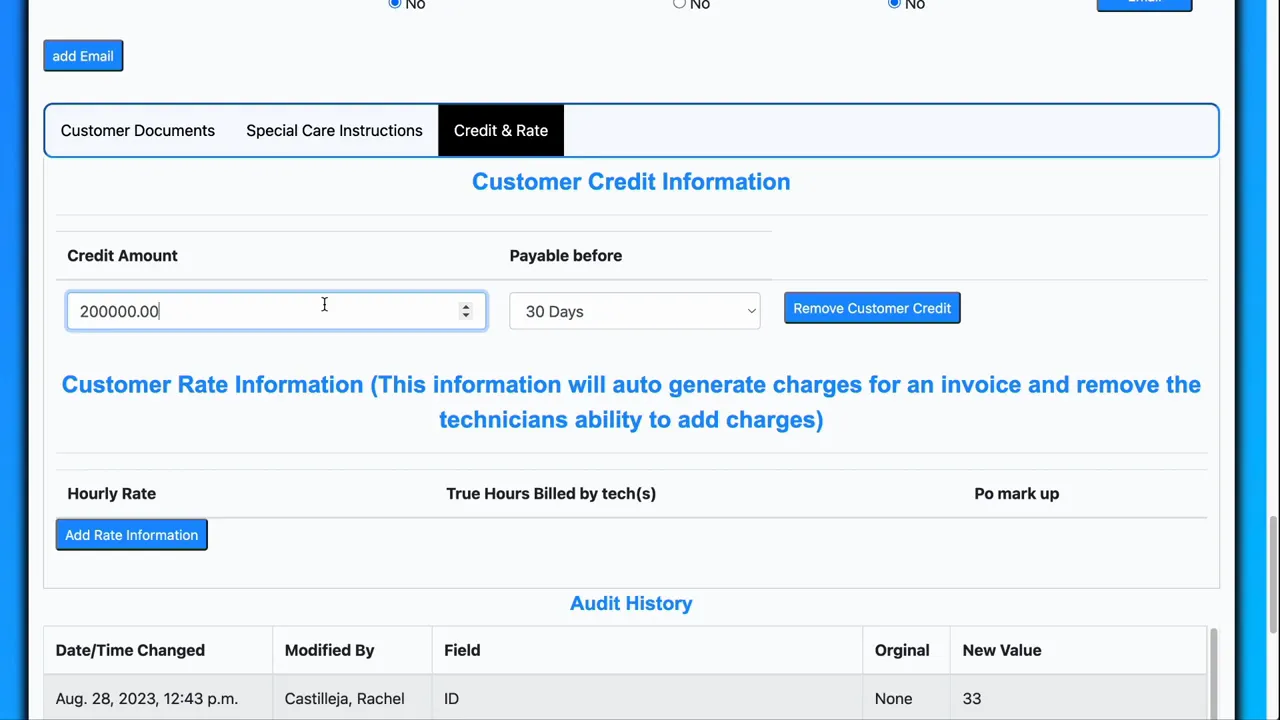Click the New Value column header
The height and width of the screenshot is (720, 1280).
pyautogui.click(x=1001, y=650)
